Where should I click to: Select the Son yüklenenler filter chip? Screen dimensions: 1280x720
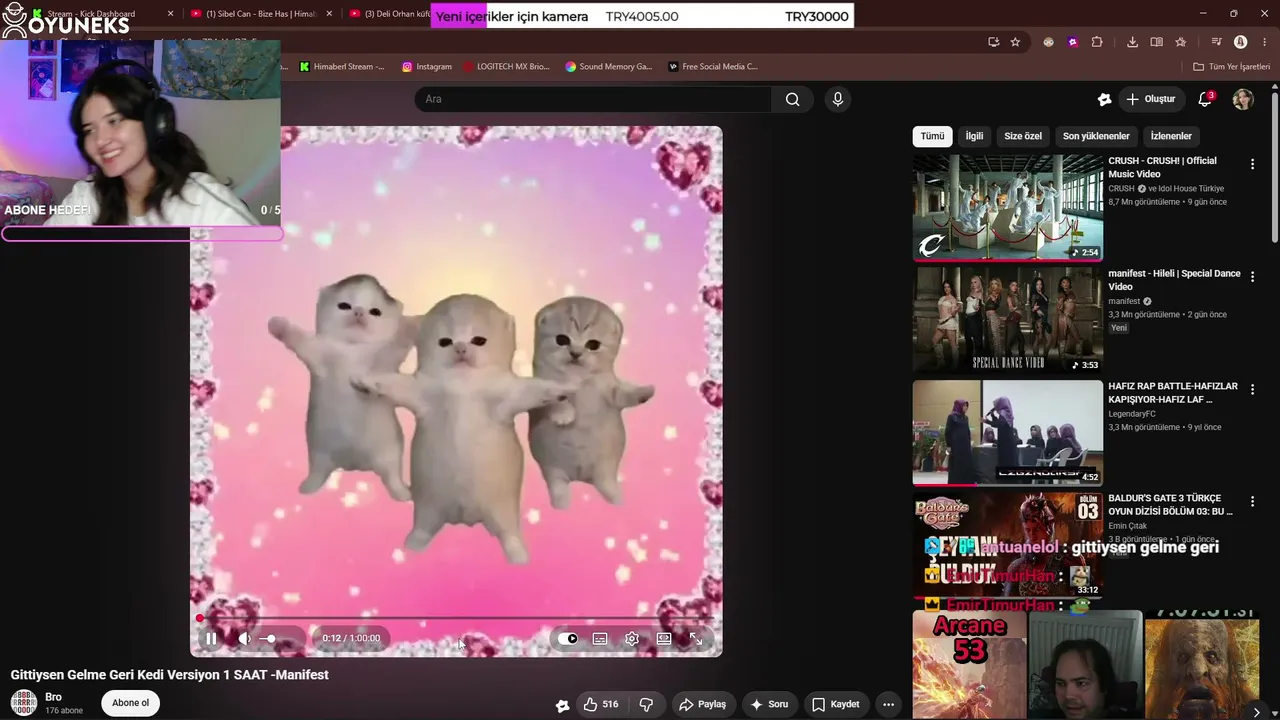[x=1096, y=136]
